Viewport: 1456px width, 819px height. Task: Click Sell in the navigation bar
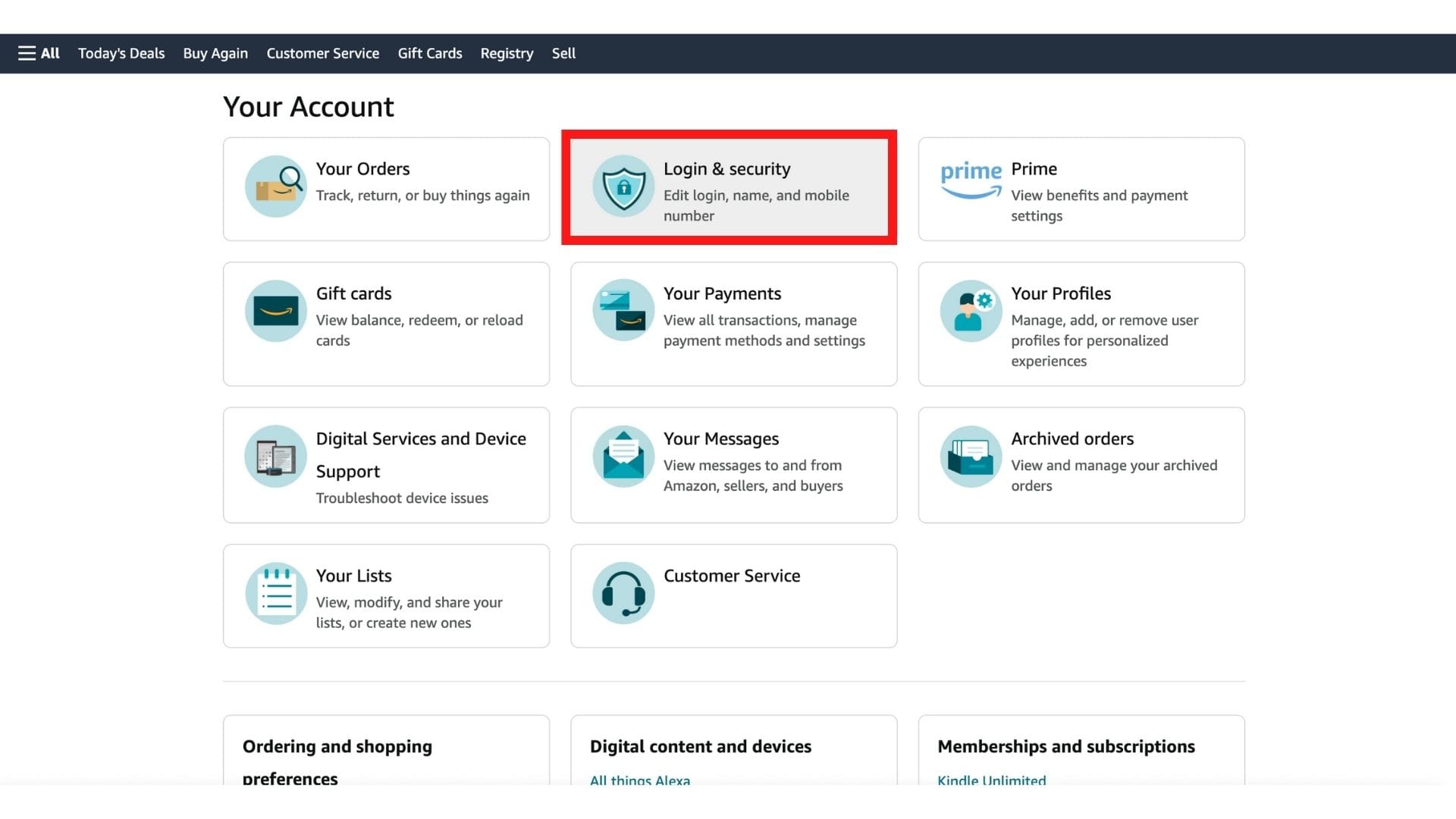click(x=563, y=53)
